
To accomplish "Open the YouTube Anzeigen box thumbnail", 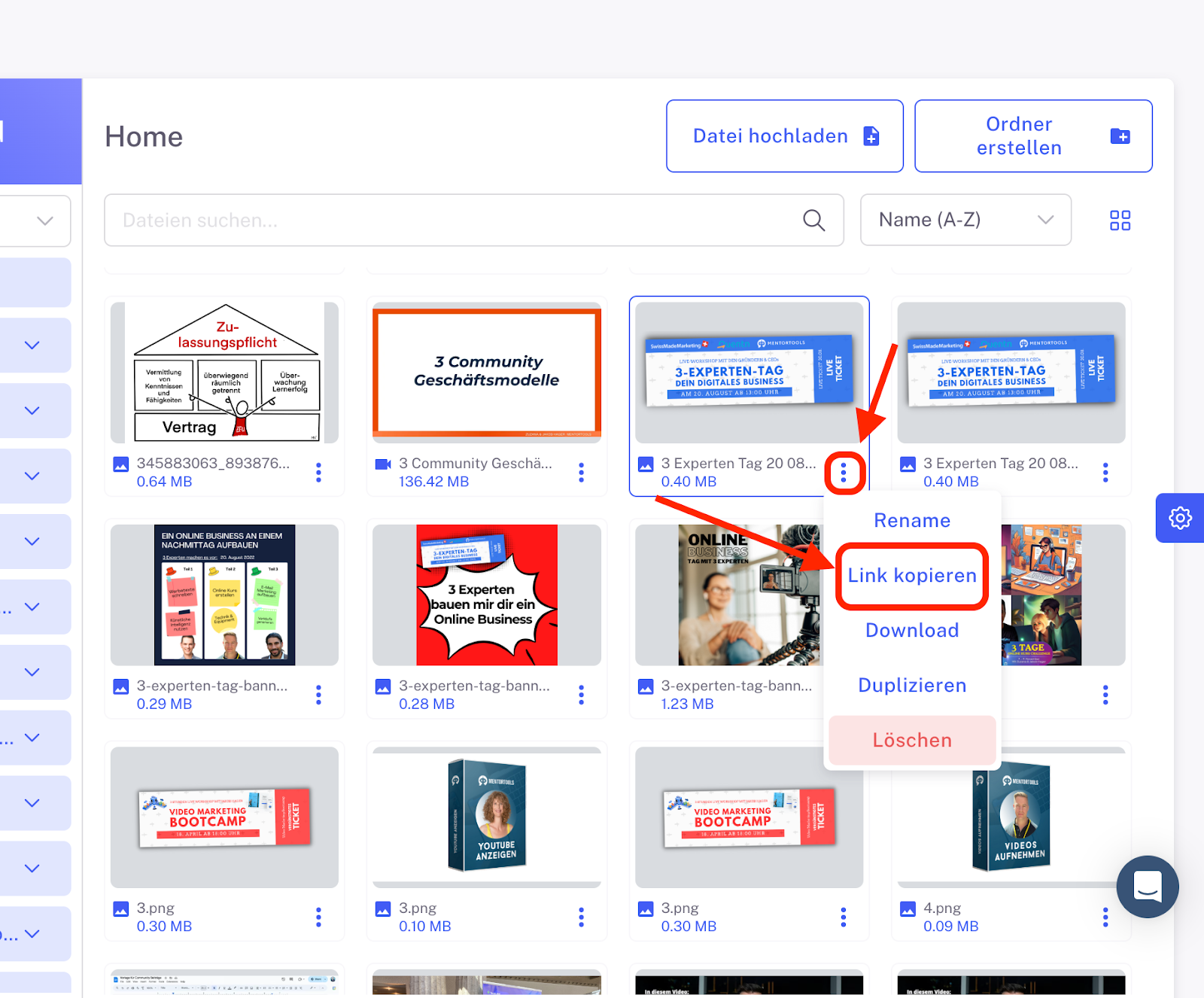I will click(x=487, y=817).
